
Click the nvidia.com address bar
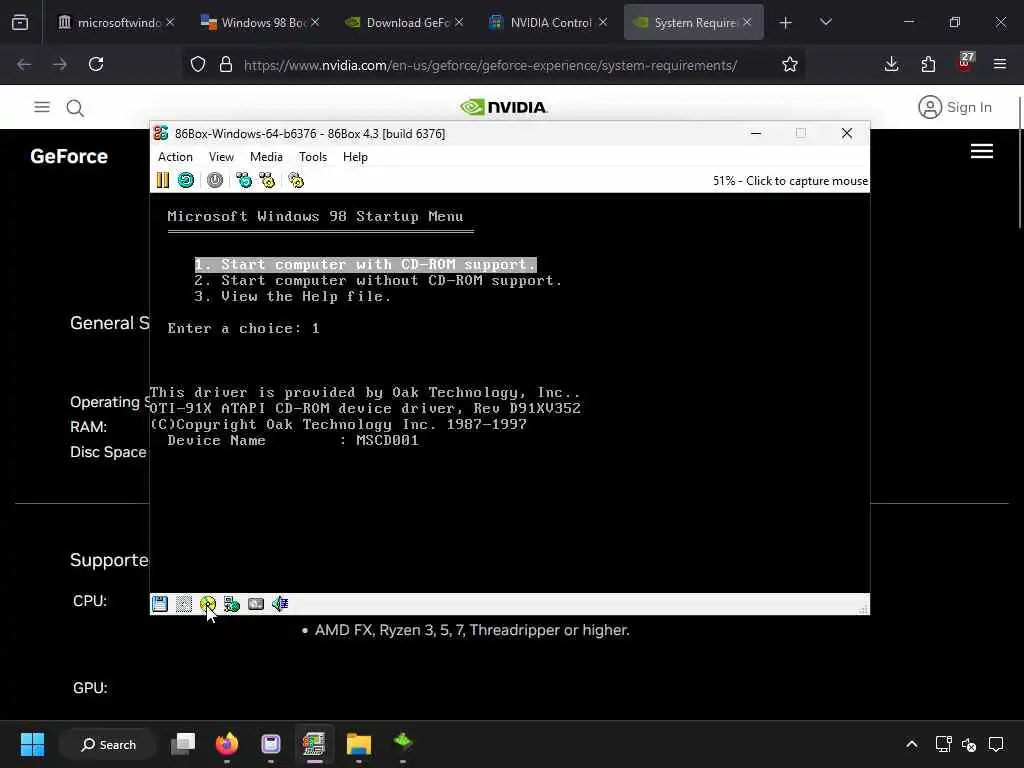coord(490,65)
